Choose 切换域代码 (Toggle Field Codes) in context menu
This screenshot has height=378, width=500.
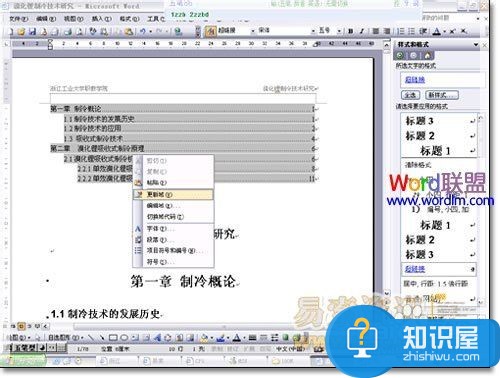[x=173, y=217]
